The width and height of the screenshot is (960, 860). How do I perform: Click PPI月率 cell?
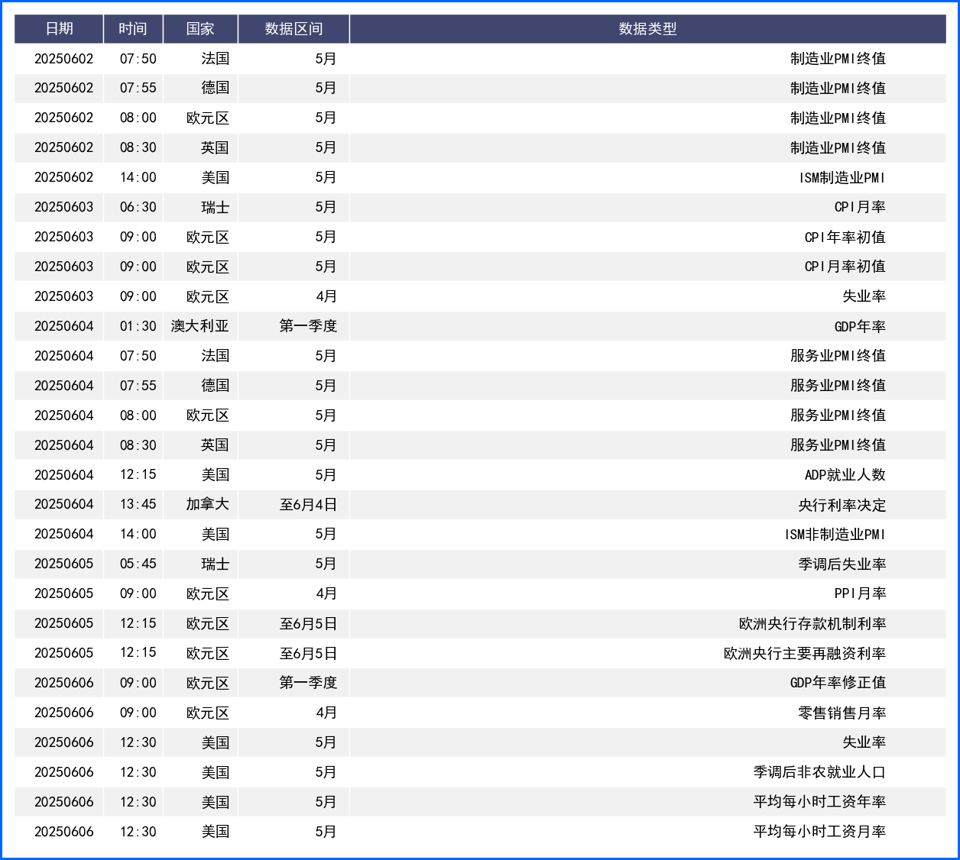click(860, 594)
